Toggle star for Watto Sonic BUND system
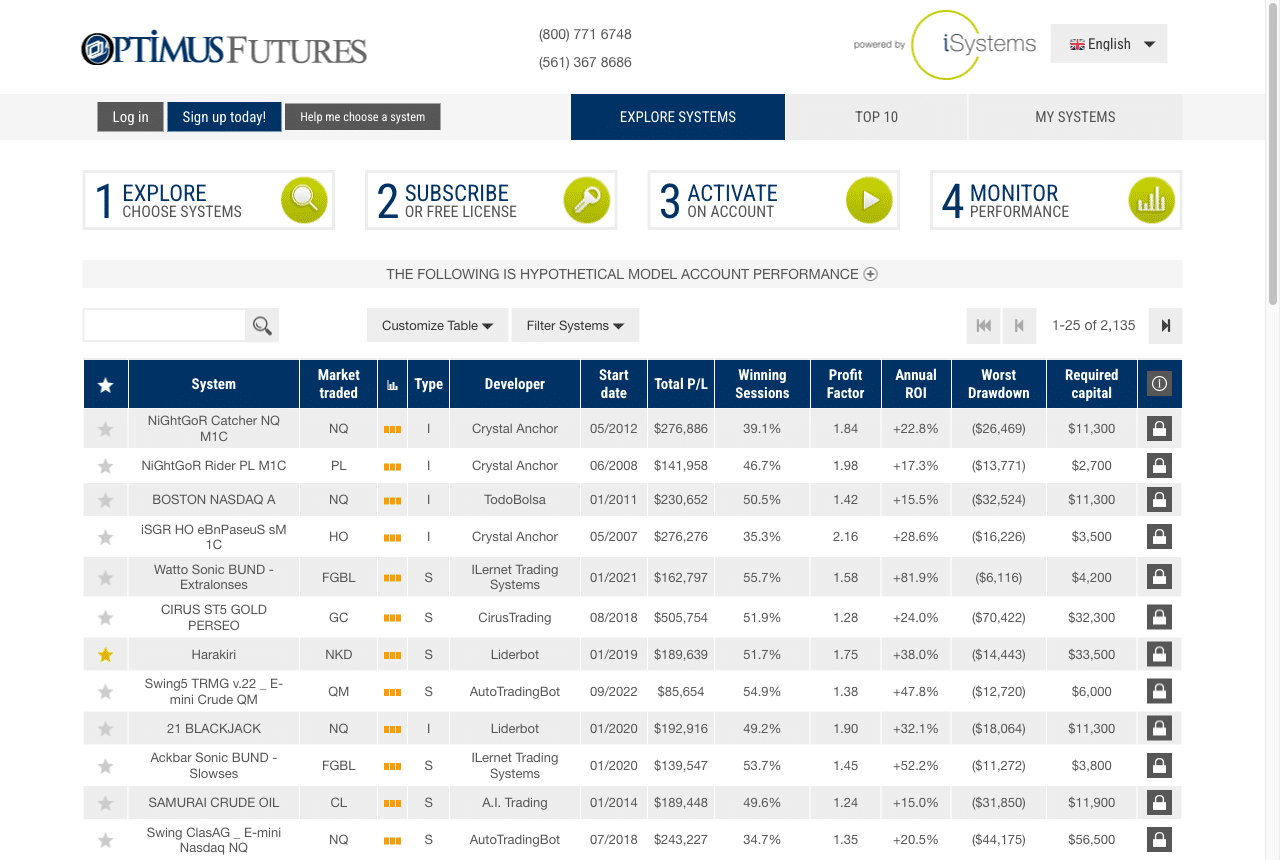1280x860 pixels. [x=105, y=578]
